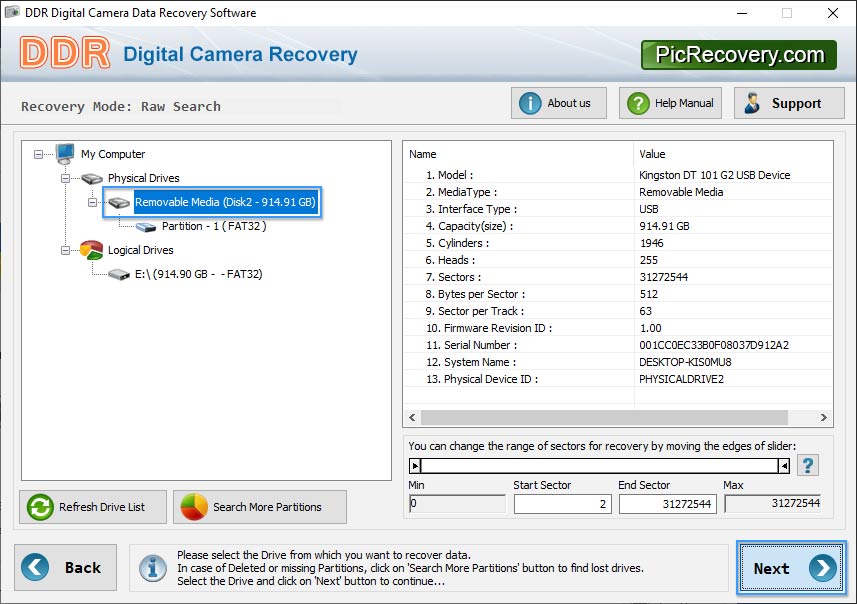
Task: Click the application icon in title bar
Action: coord(12,12)
